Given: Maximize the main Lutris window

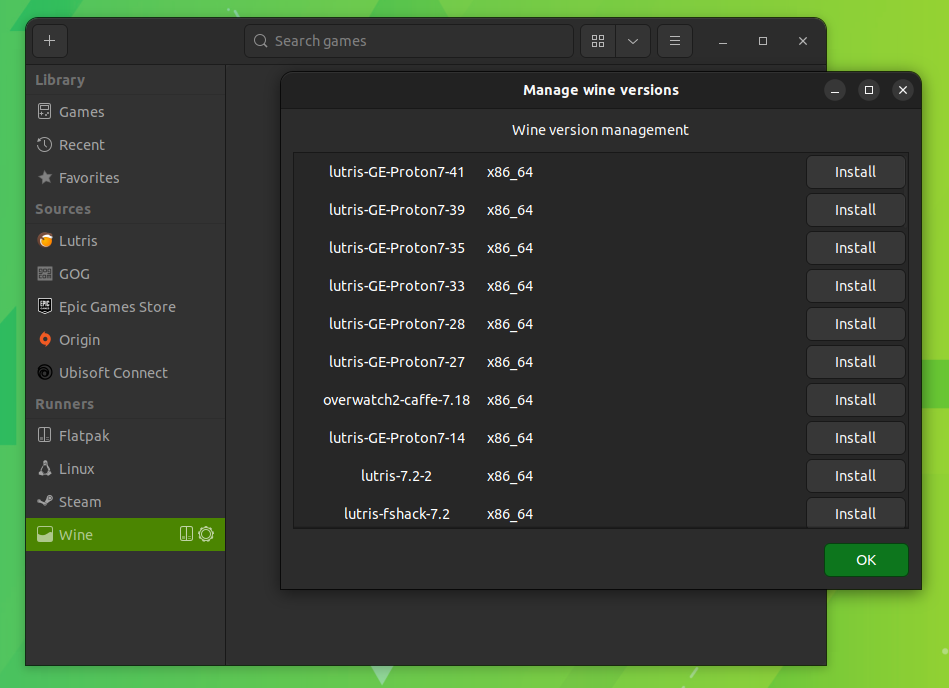Looking at the screenshot, I should pos(763,41).
